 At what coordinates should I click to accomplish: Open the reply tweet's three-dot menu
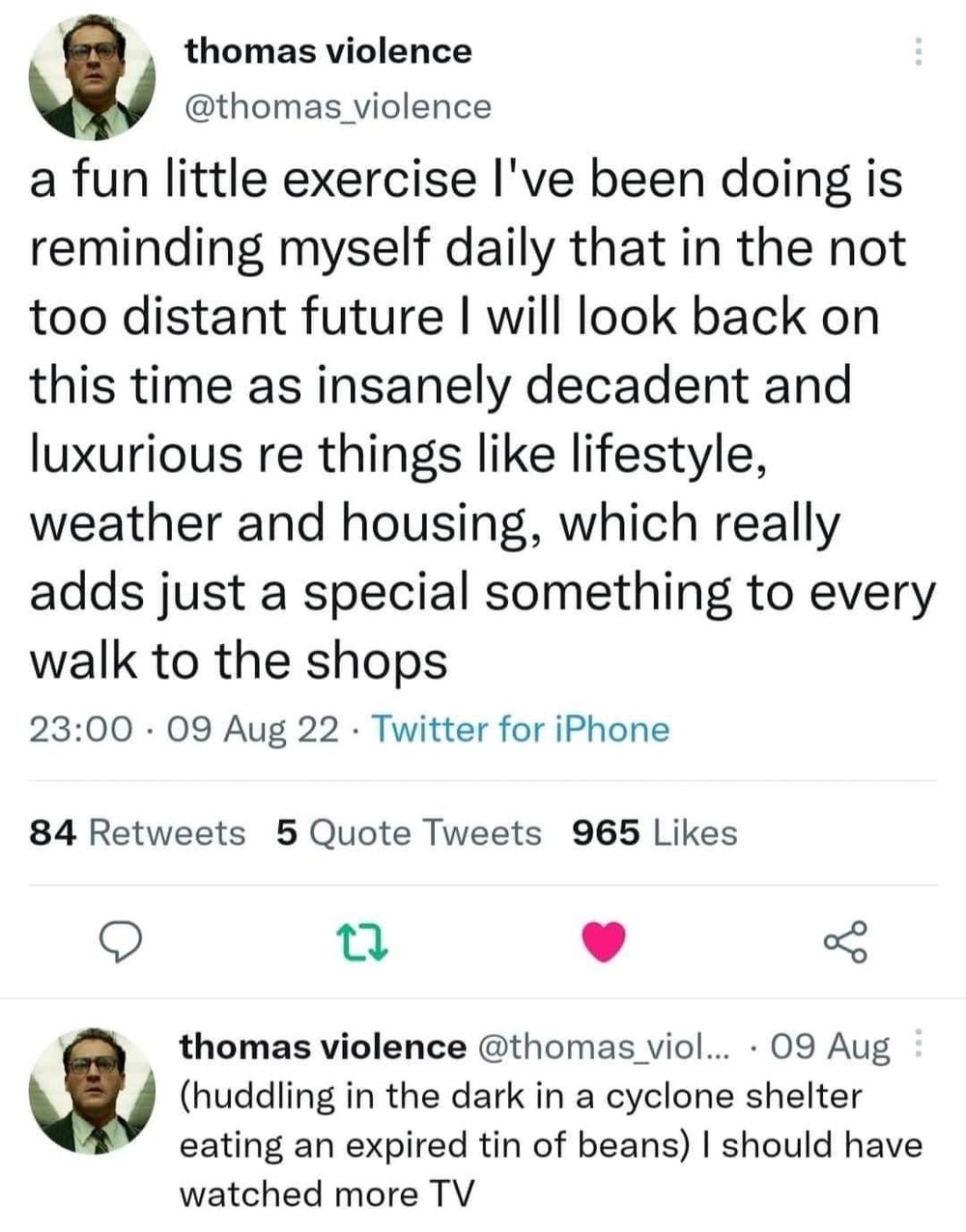point(919,1045)
